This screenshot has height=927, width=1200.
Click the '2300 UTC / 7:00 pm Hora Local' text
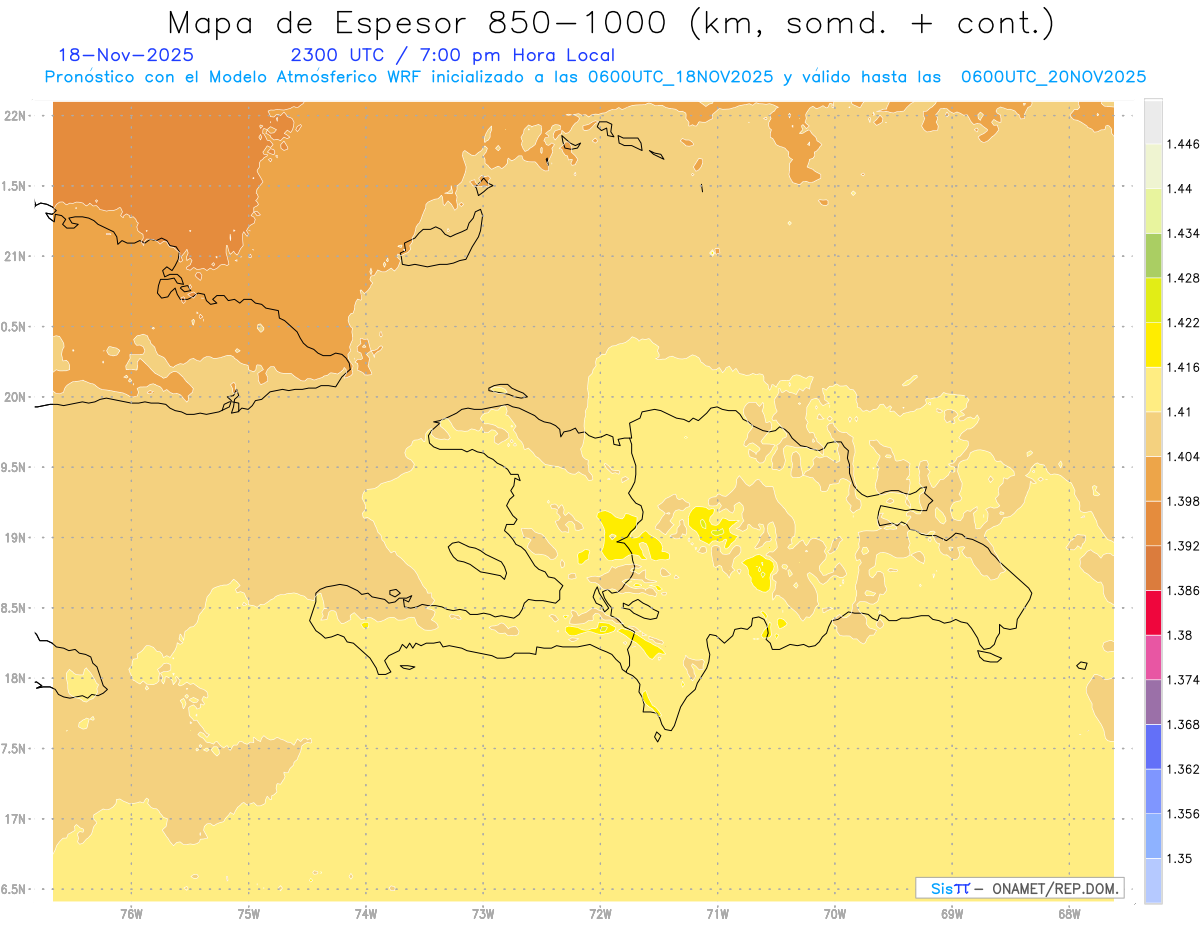coord(452,55)
